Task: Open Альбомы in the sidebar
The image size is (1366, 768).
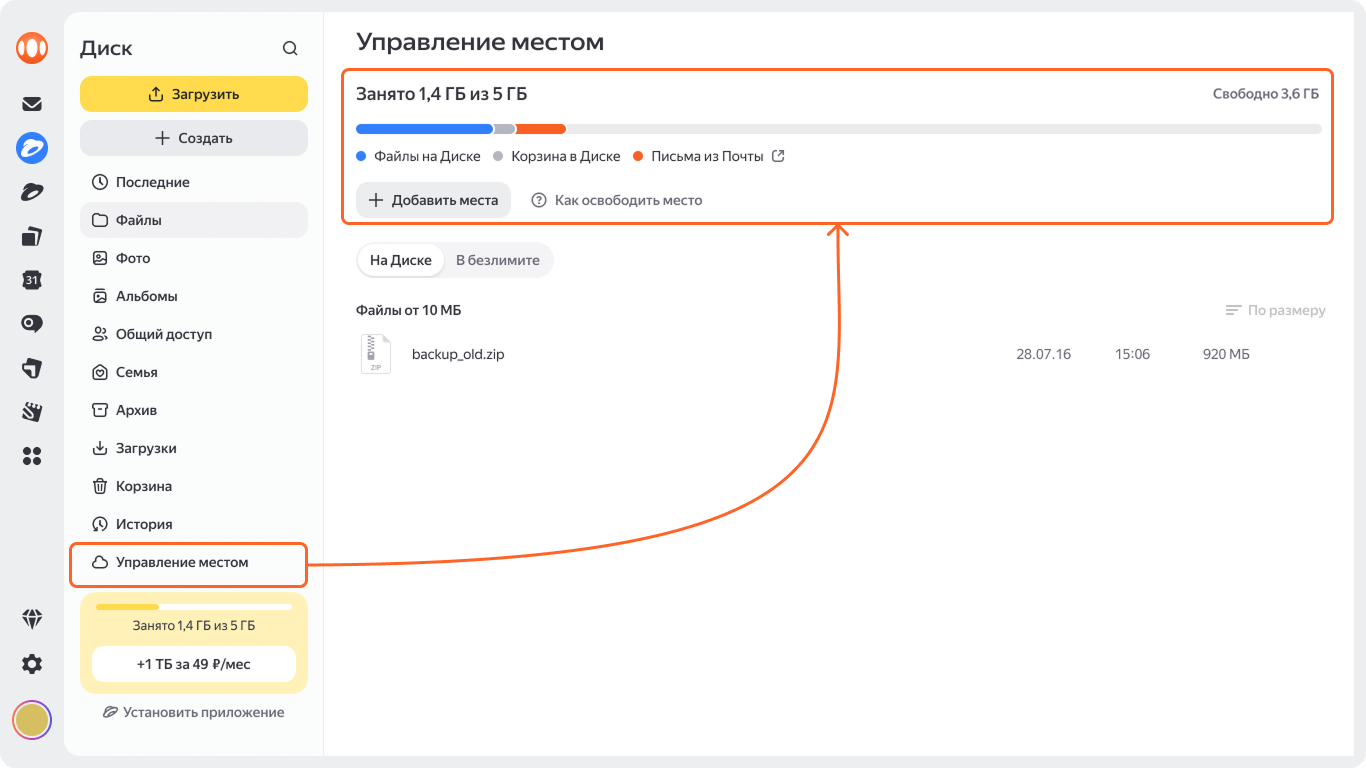Action: (194, 296)
